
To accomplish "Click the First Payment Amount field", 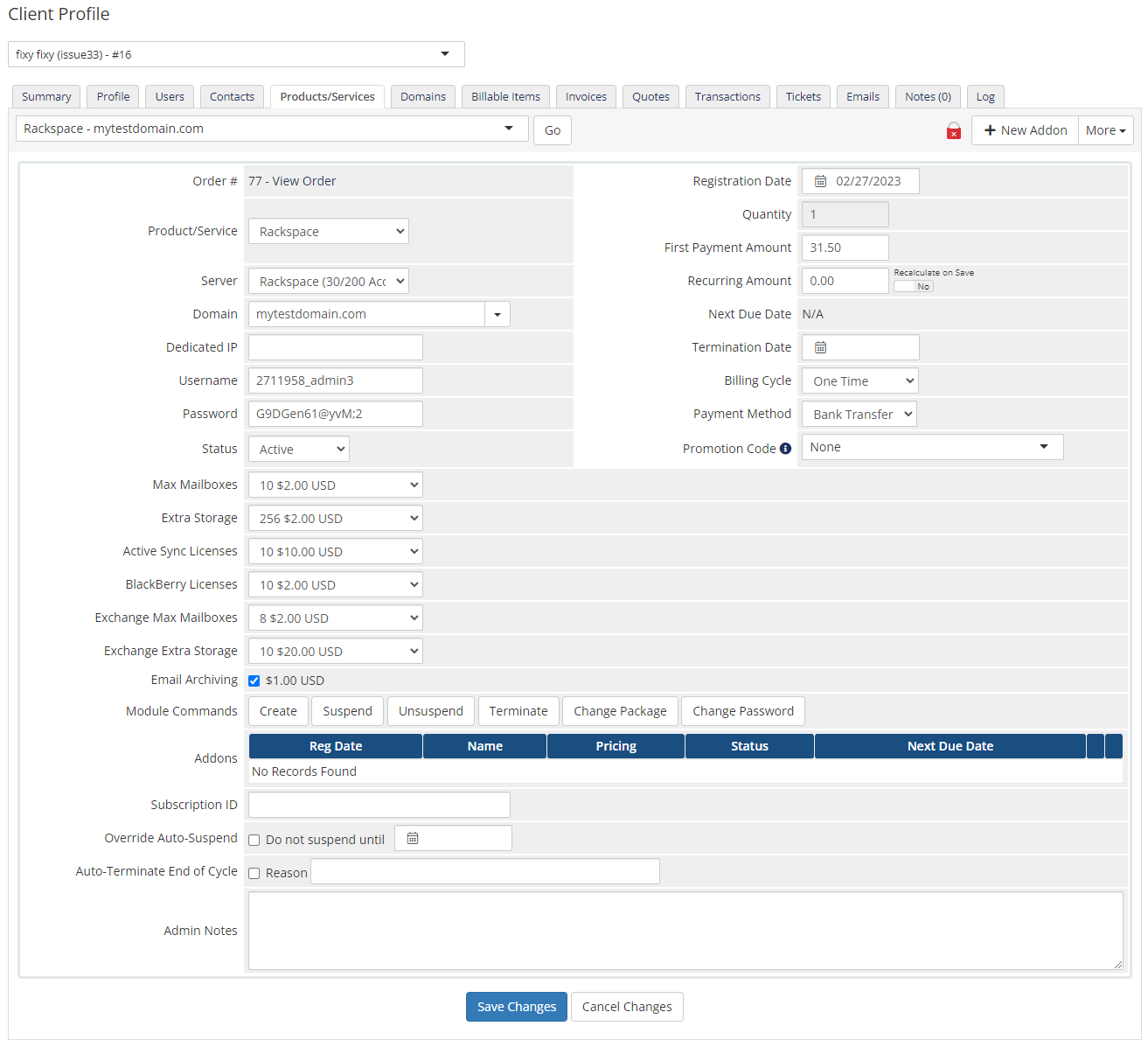I will coord(845,248).
